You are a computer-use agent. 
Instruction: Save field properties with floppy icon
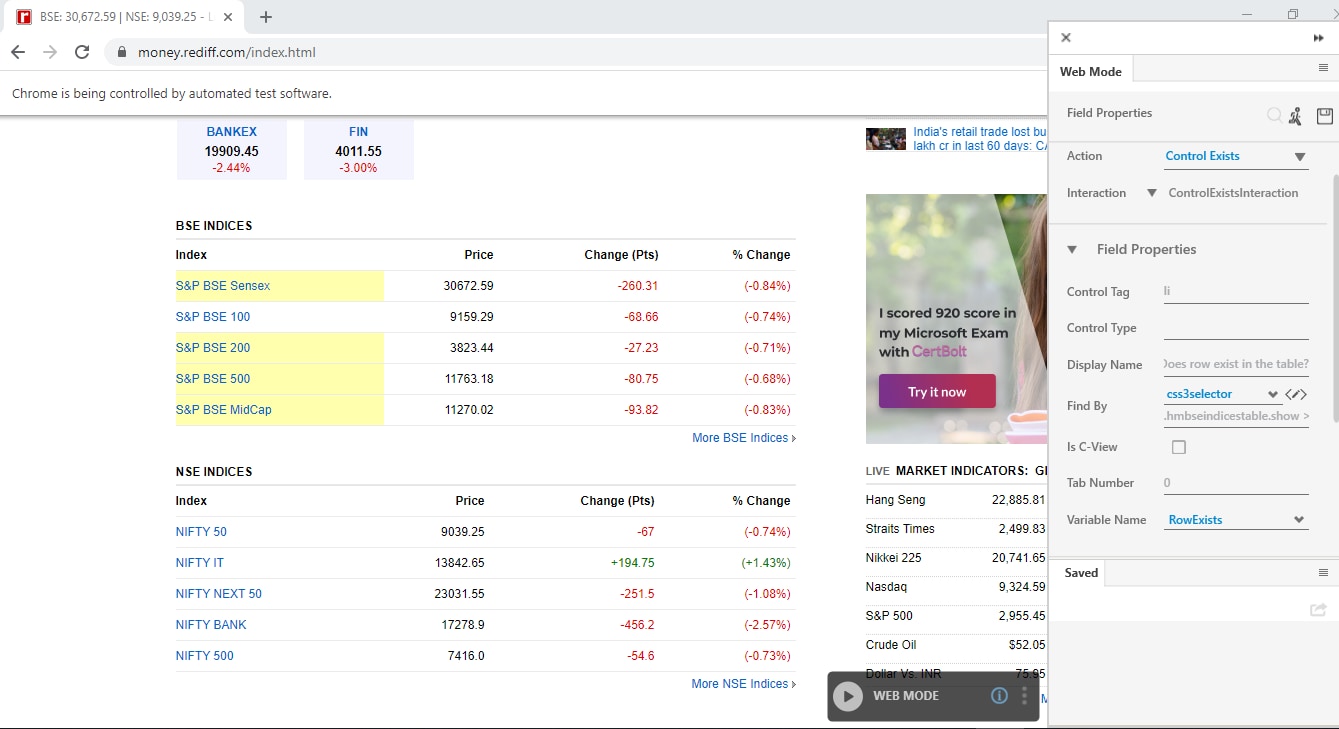click(x=1325, y=116)
